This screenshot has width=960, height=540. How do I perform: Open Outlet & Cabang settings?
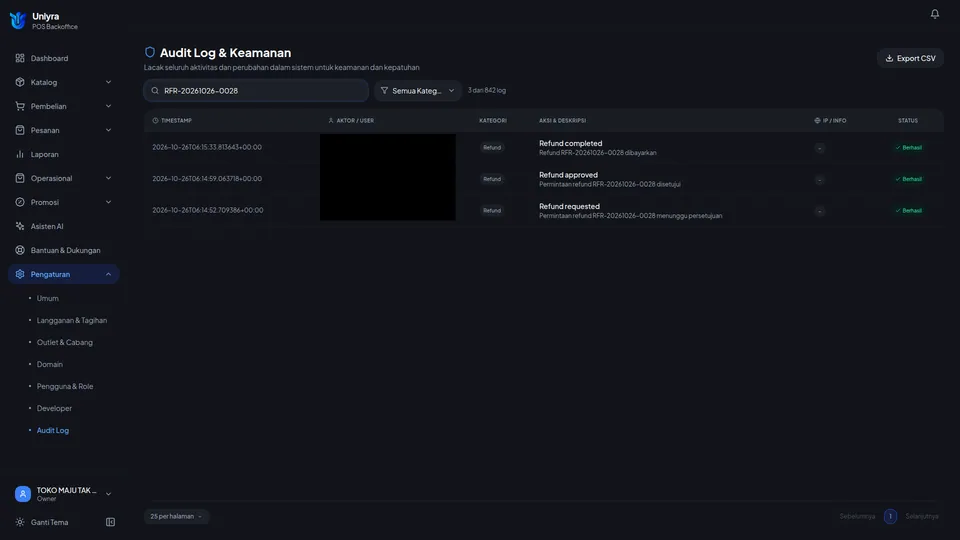65,342
